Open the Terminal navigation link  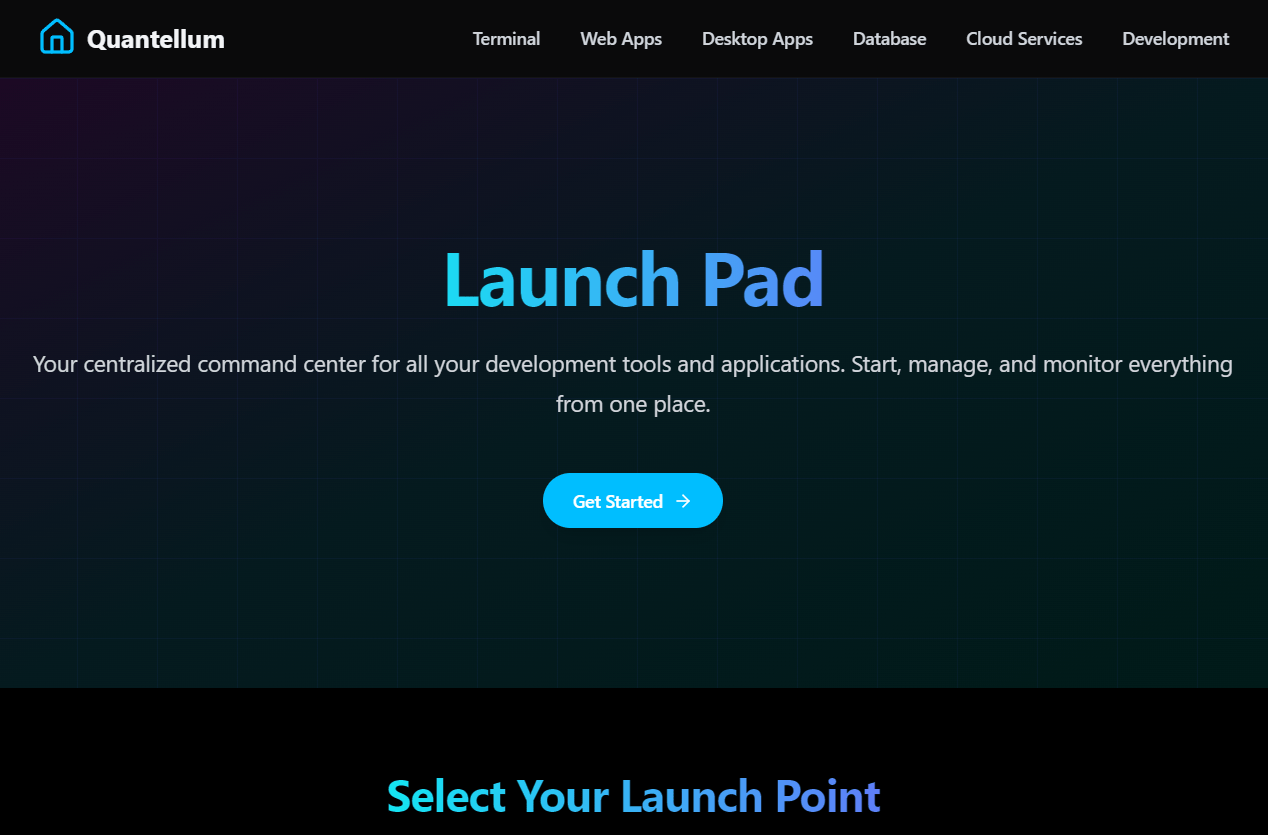click(x=506, y=39)
